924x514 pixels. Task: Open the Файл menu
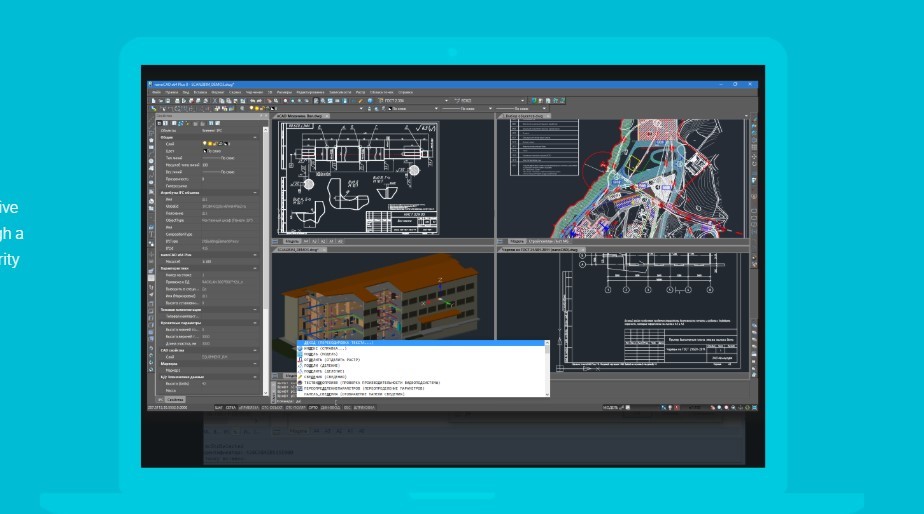157,92
